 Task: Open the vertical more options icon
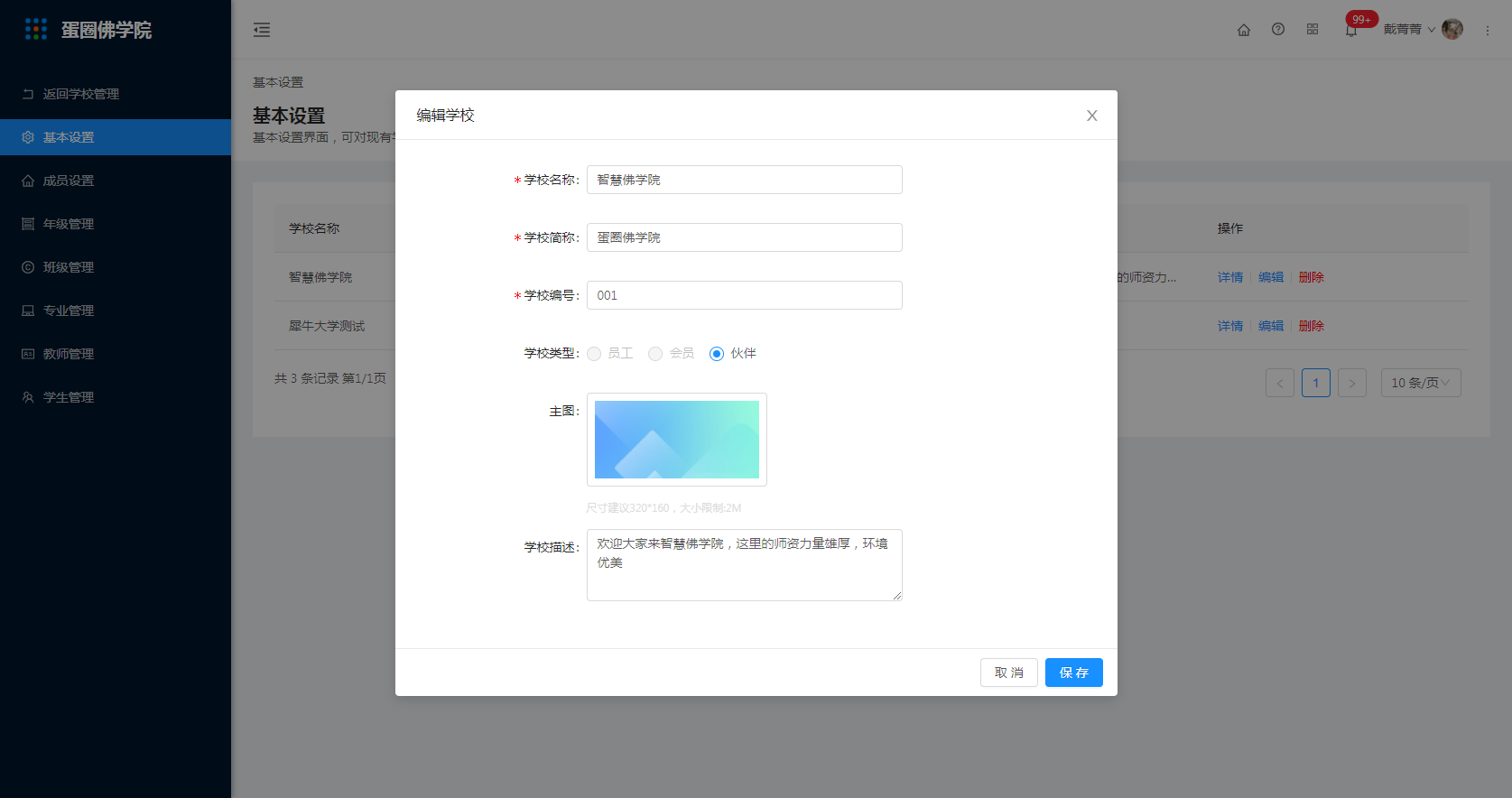click(x=1488, y=30)
